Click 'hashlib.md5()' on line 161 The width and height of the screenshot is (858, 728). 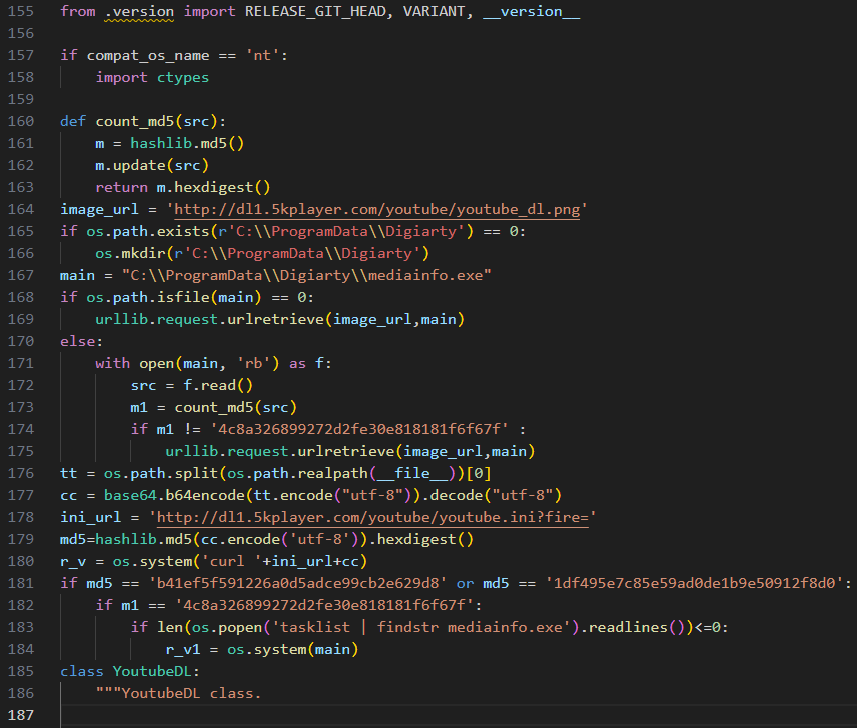pos(187,143)
